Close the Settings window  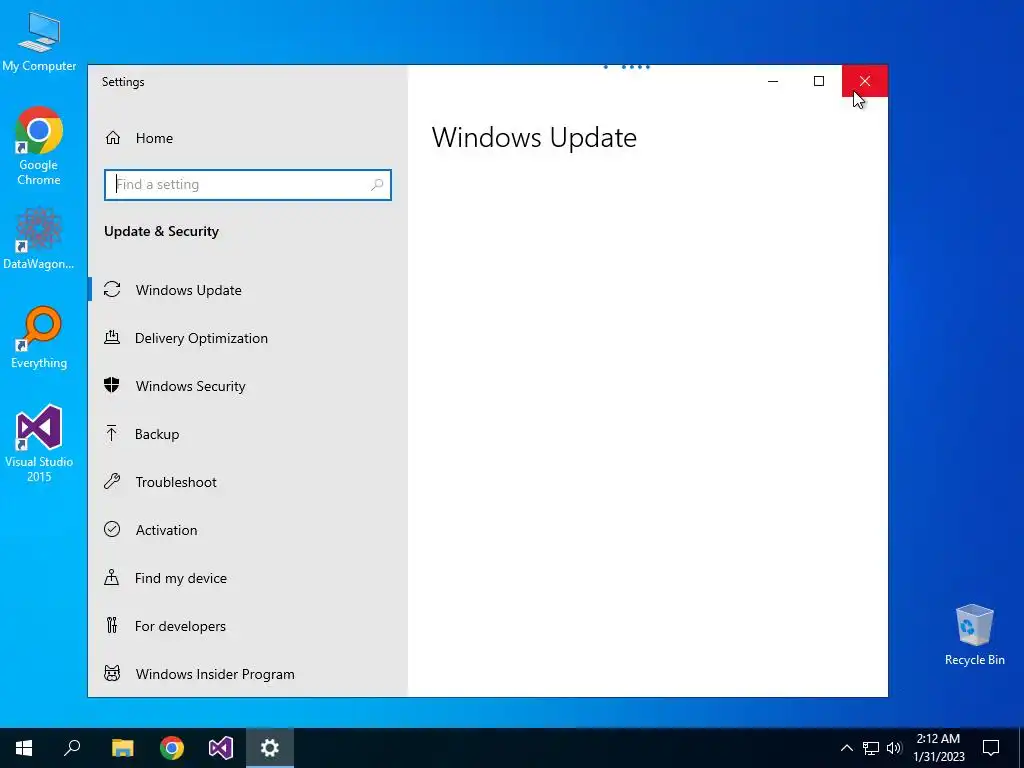[x=865, y=81]
